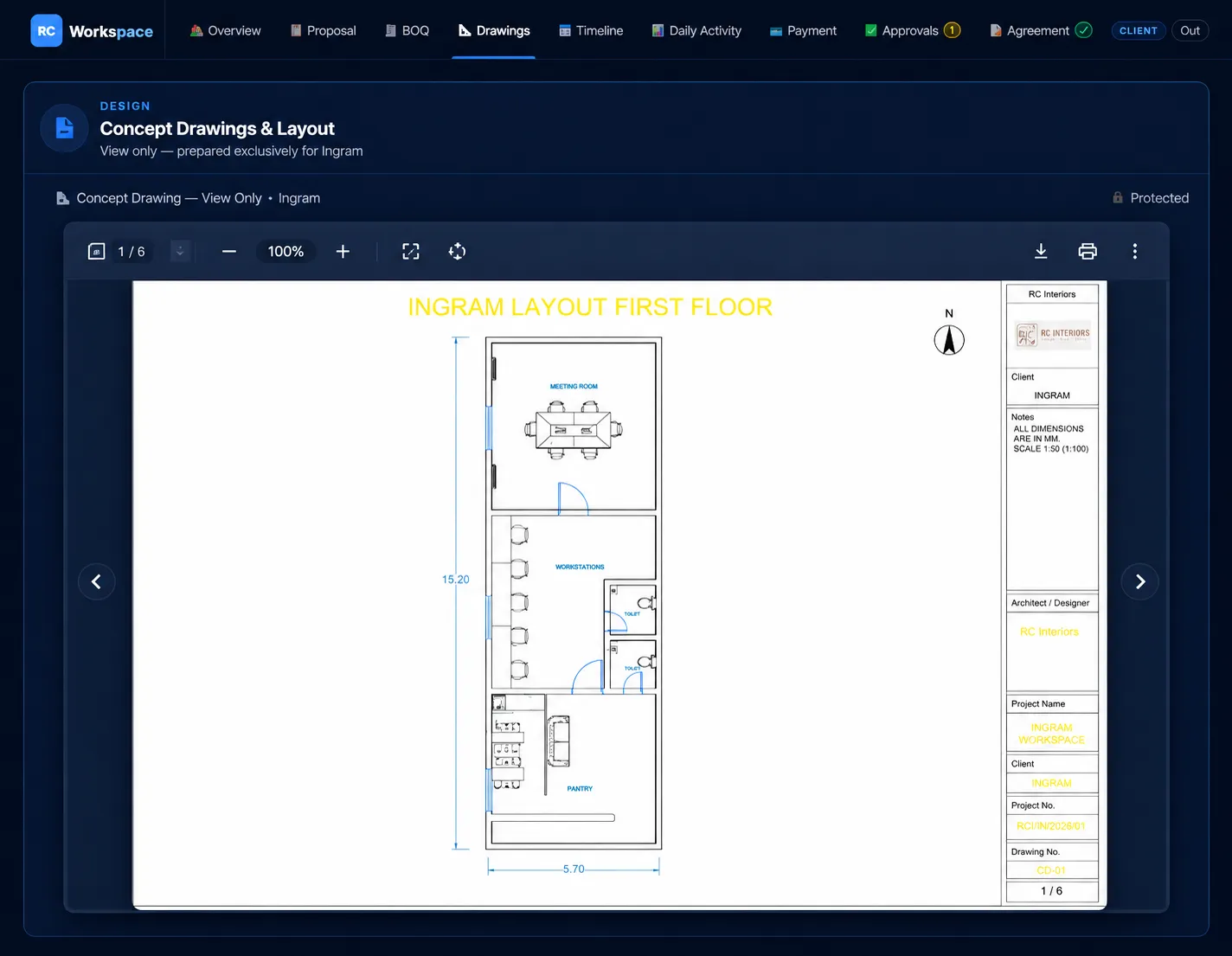Click the RC Interiors logo in title block
The width and height of the screenshot is (1232, 956).
coord(1052,334)
